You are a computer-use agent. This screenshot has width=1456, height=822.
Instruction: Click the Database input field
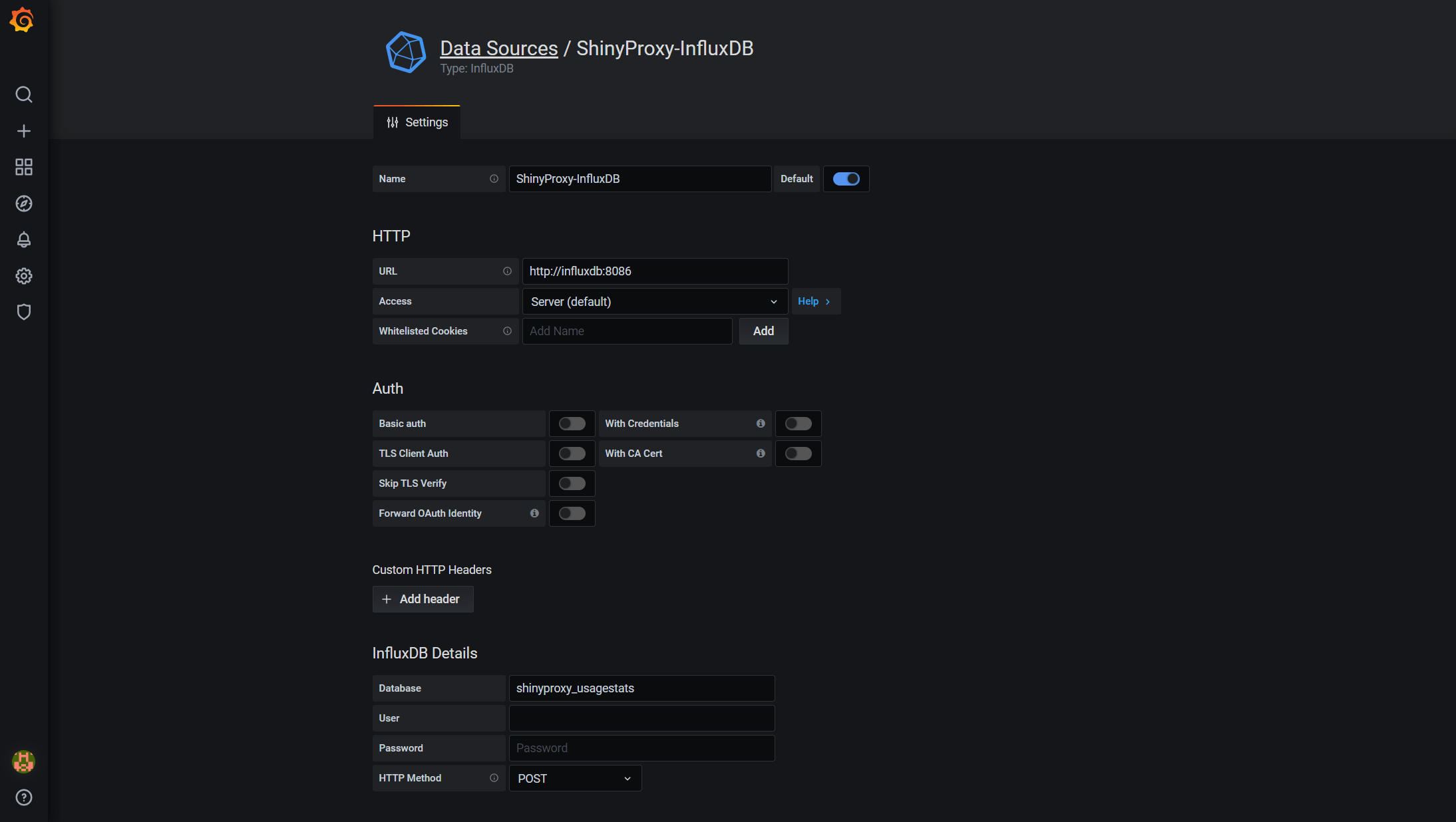click(641, 688)
